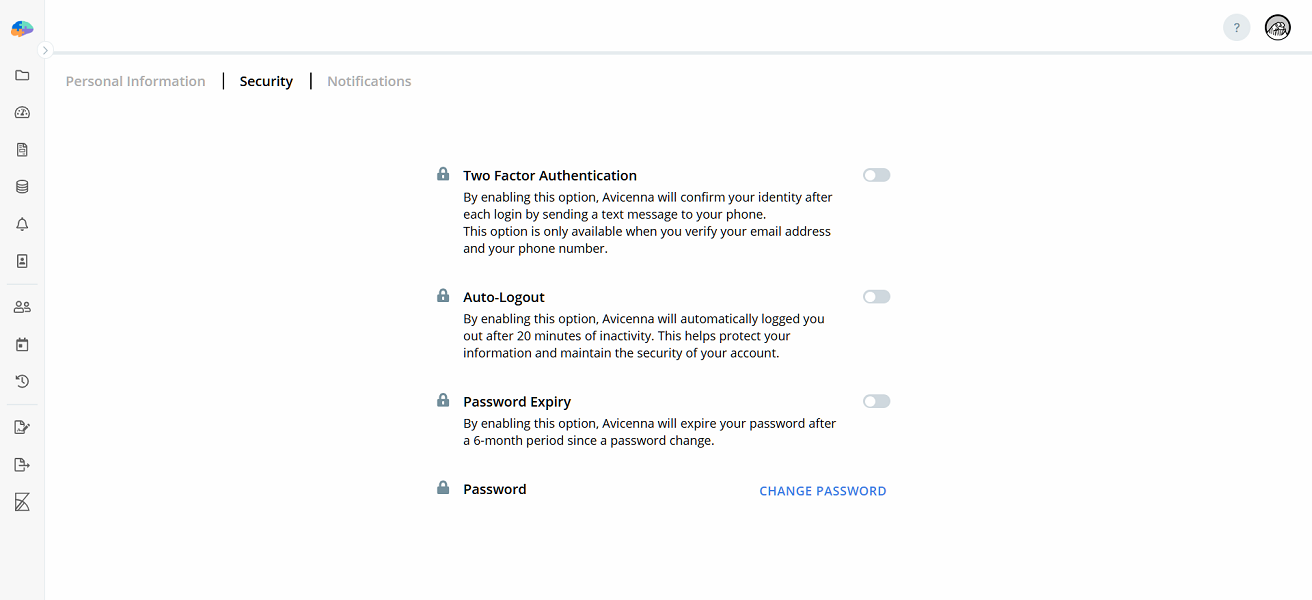Open the participants people icon
The height and width of the screenshot is (600, 1312).
[x=22, y=307]
